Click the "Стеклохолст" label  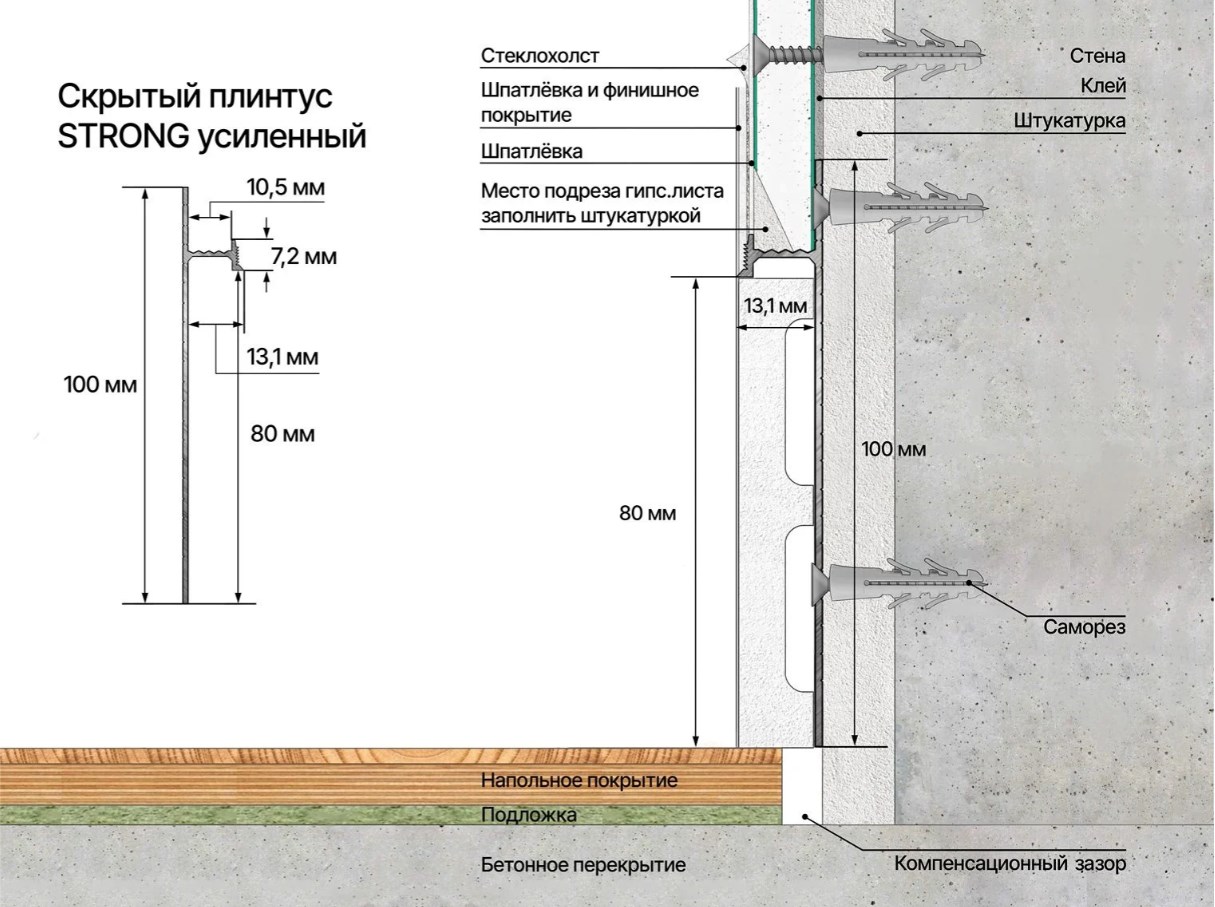click(x=540, y=55)
